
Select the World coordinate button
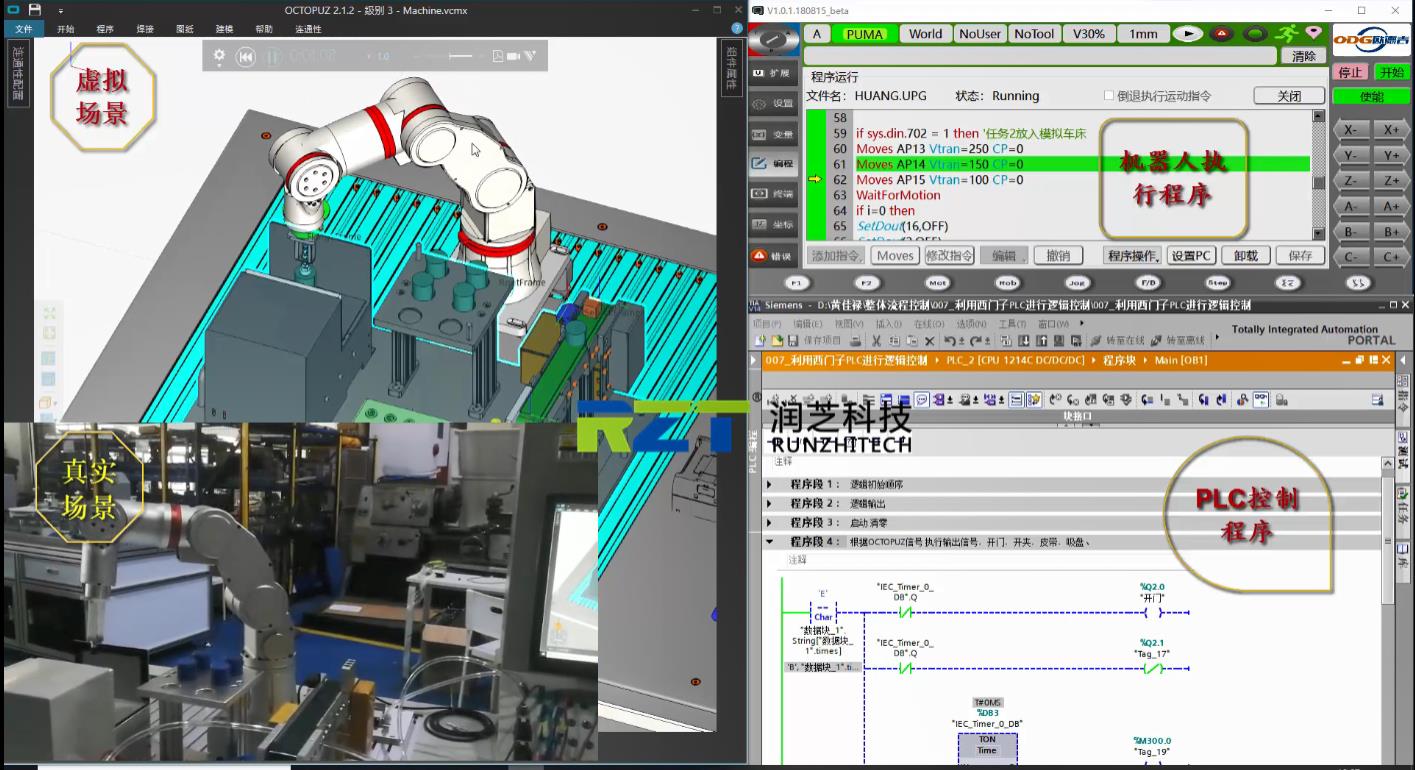[925, 33]
